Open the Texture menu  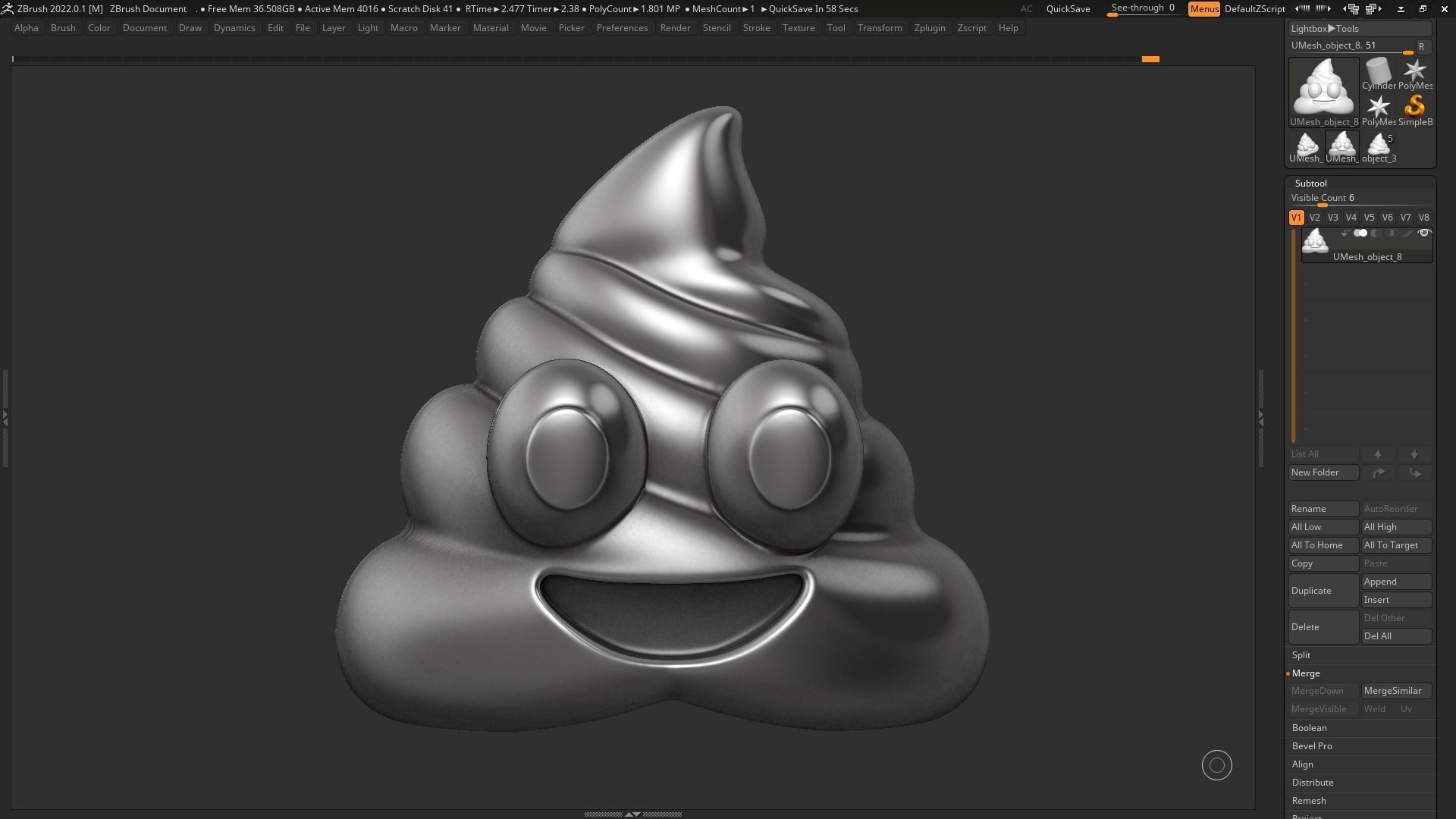[799, 28]
